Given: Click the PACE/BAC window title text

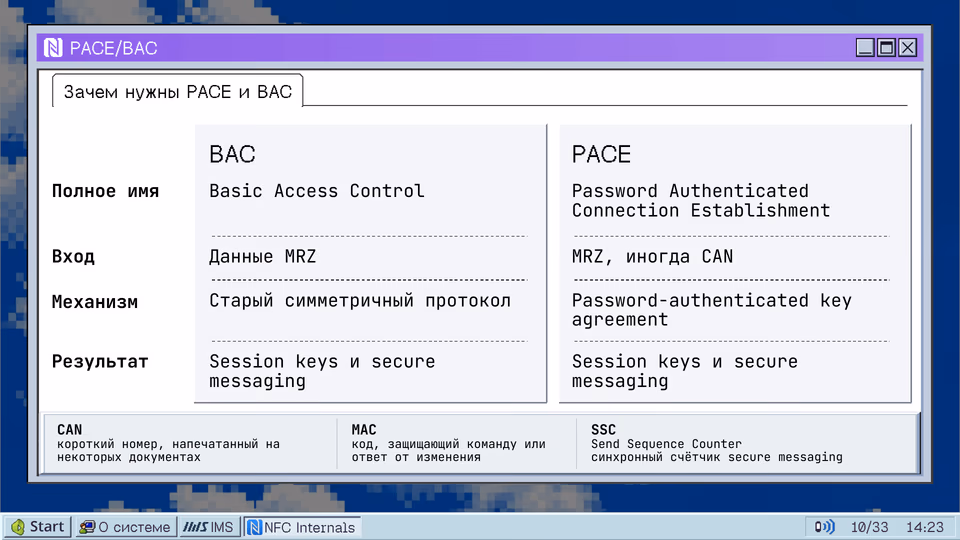Looking at the screenshot, I should pyautogui.click(x=113, y=48).
